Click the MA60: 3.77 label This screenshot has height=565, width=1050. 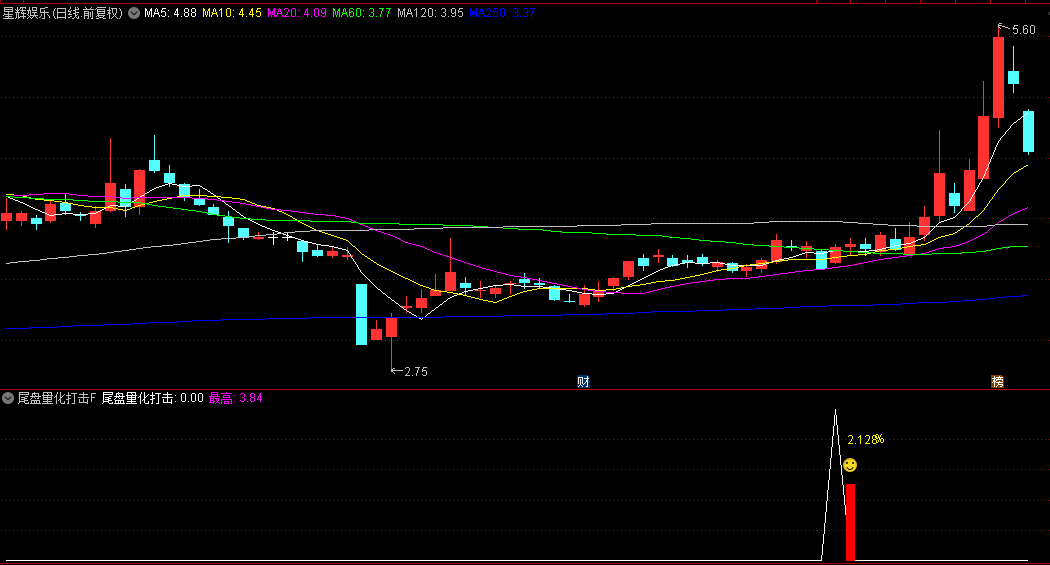click(362, 13)
